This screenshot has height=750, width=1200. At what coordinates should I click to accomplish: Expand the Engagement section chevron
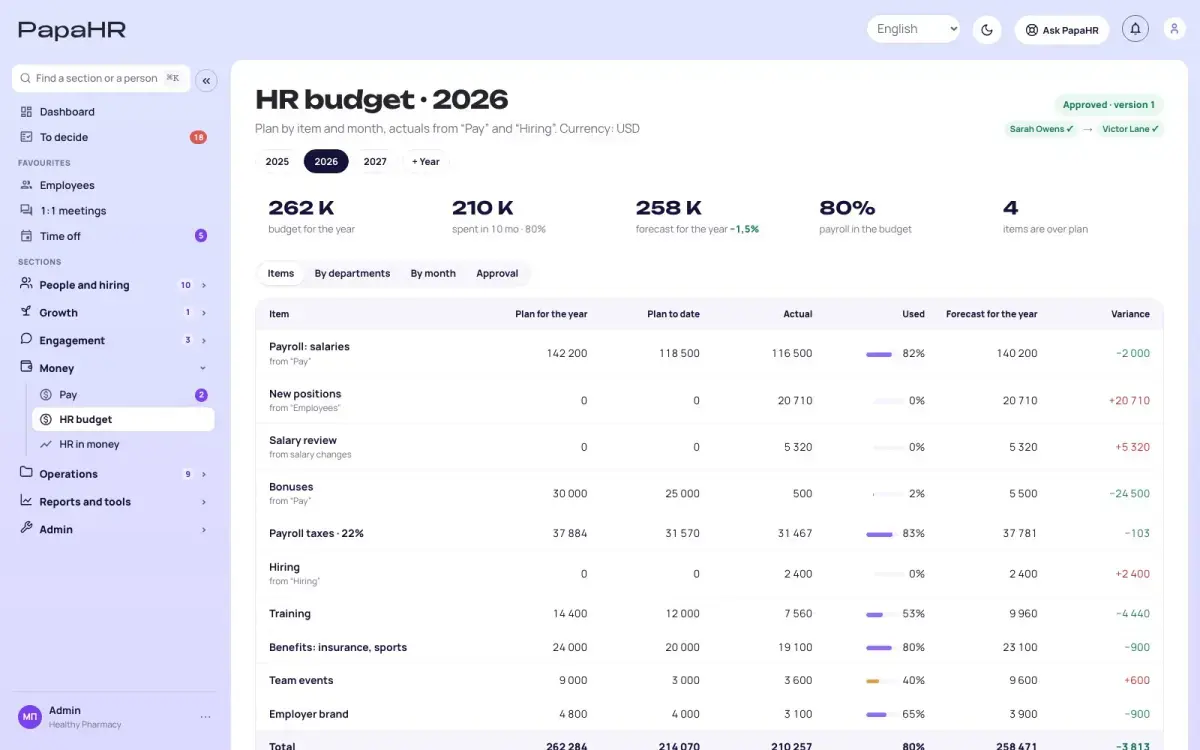[x=204, y=341]
